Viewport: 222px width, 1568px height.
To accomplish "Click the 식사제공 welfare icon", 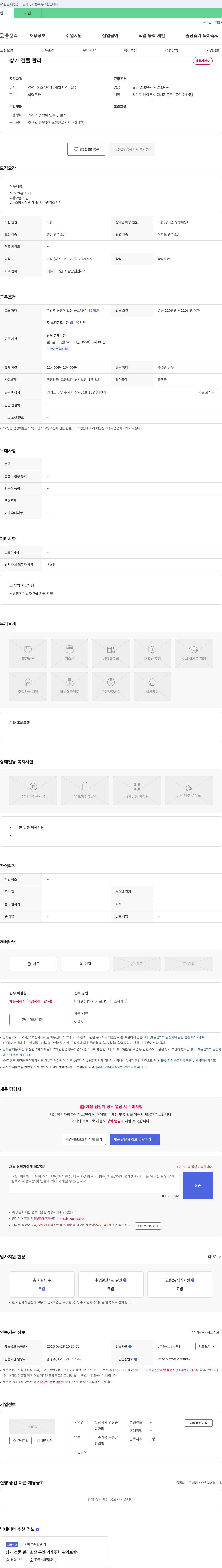I will pos(152,687).
